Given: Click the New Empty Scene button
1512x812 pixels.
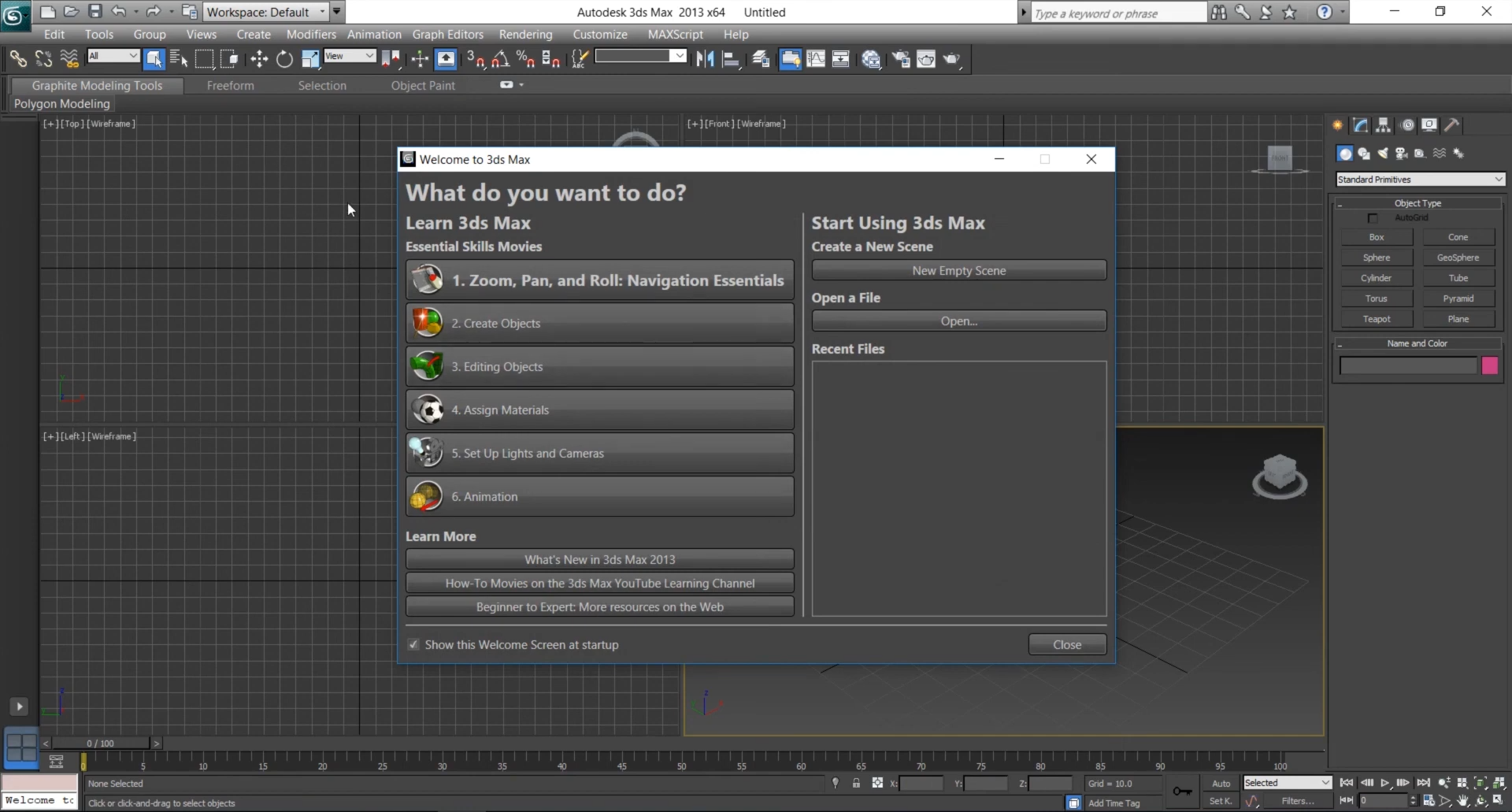Looking at the screenshot, I should (x=958, y=271).
